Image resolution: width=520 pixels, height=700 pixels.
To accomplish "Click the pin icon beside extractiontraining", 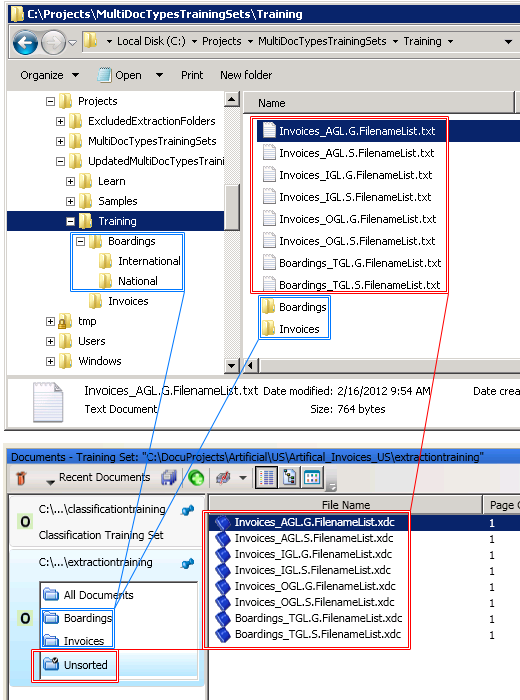I will 187,563.
